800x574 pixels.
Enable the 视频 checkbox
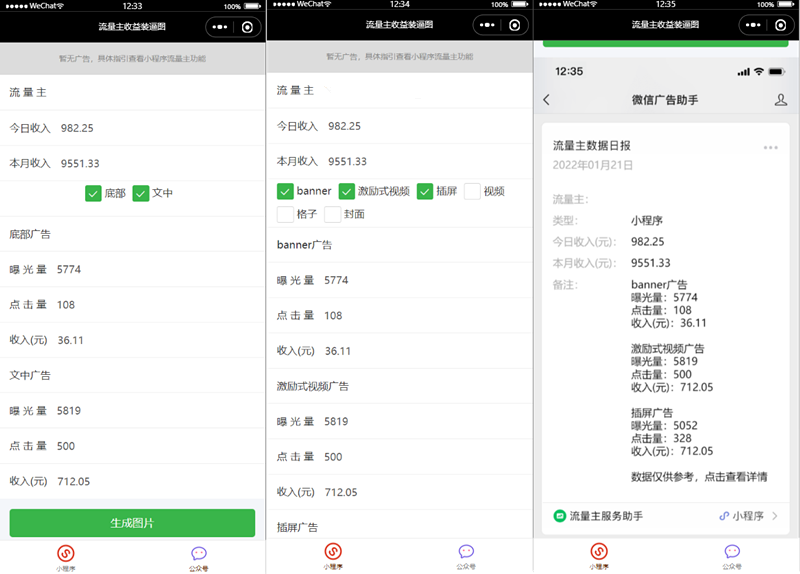pos(472,191)
